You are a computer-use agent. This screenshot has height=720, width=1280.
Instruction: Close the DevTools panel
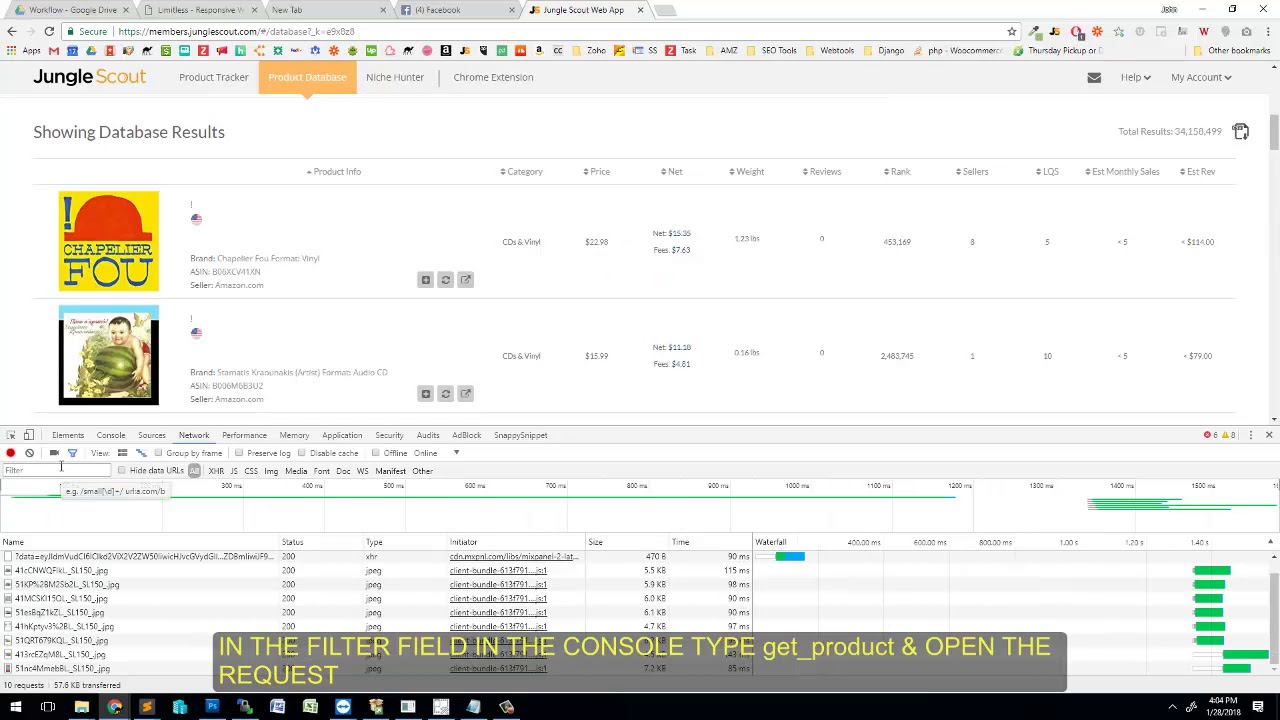coord(1269,435)
